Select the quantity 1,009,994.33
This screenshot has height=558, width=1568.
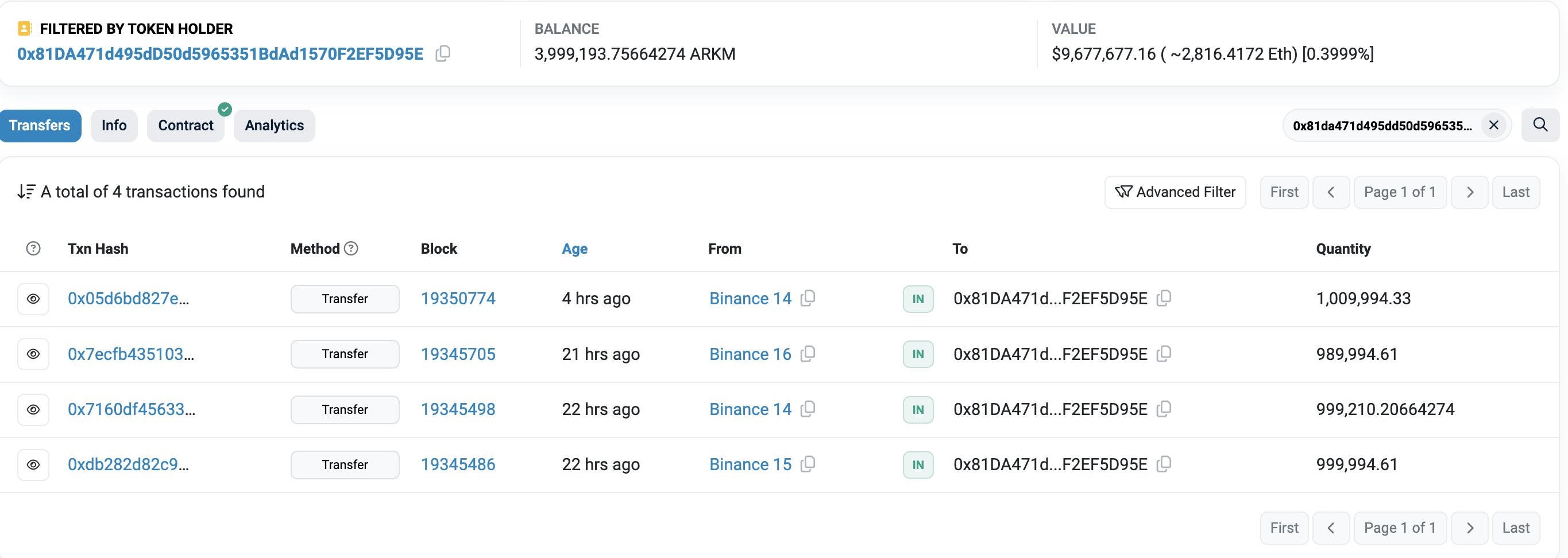point(1364,299)
